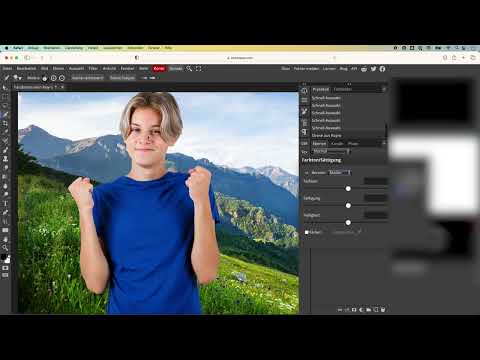Select the Gradient tool
This screenshot has height=360, width=480.
(x=5, y=177)
